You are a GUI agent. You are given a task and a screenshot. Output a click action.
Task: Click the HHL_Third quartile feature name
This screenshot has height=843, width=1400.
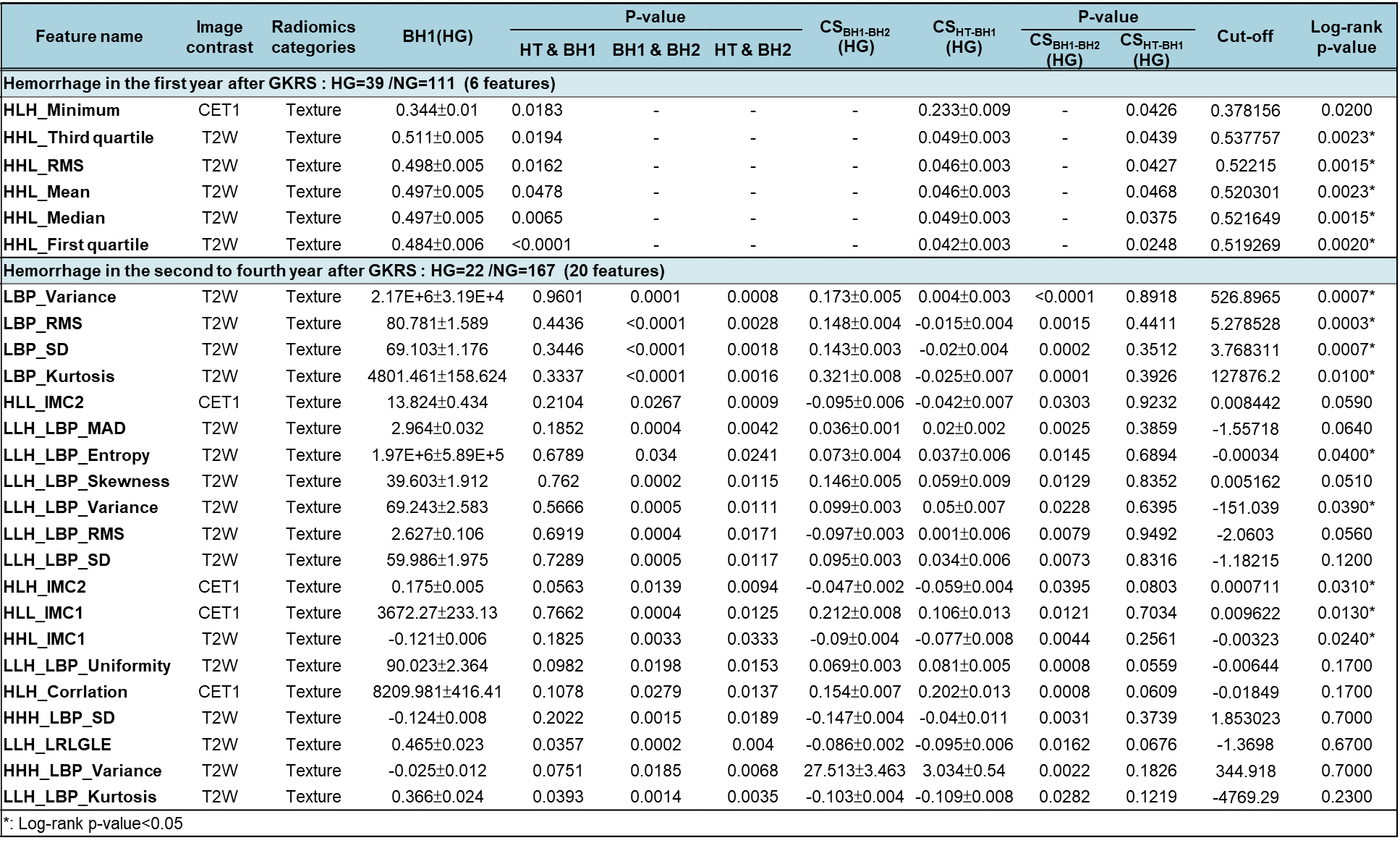[78, 137]
